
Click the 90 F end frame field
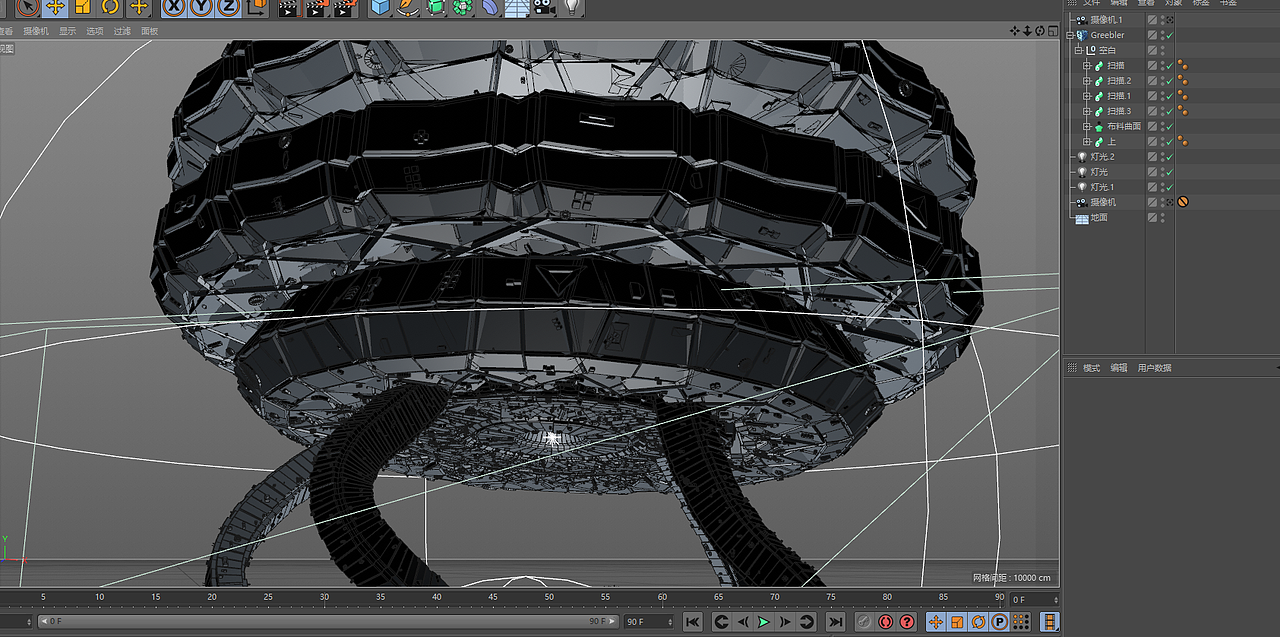[x=648, y=622]
